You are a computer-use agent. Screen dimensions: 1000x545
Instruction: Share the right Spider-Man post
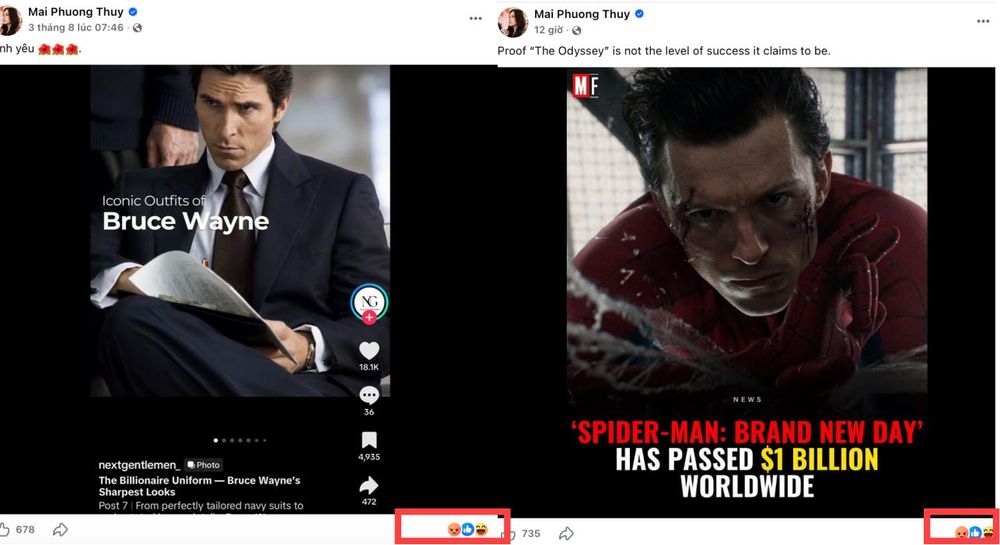coord(566,534)
